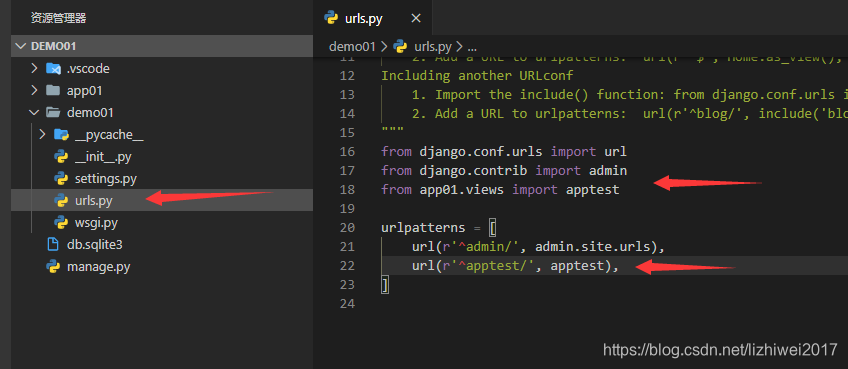Click the Python icon on urls.py tab
The width and height of the screenshot is (848, 369).
331,18
